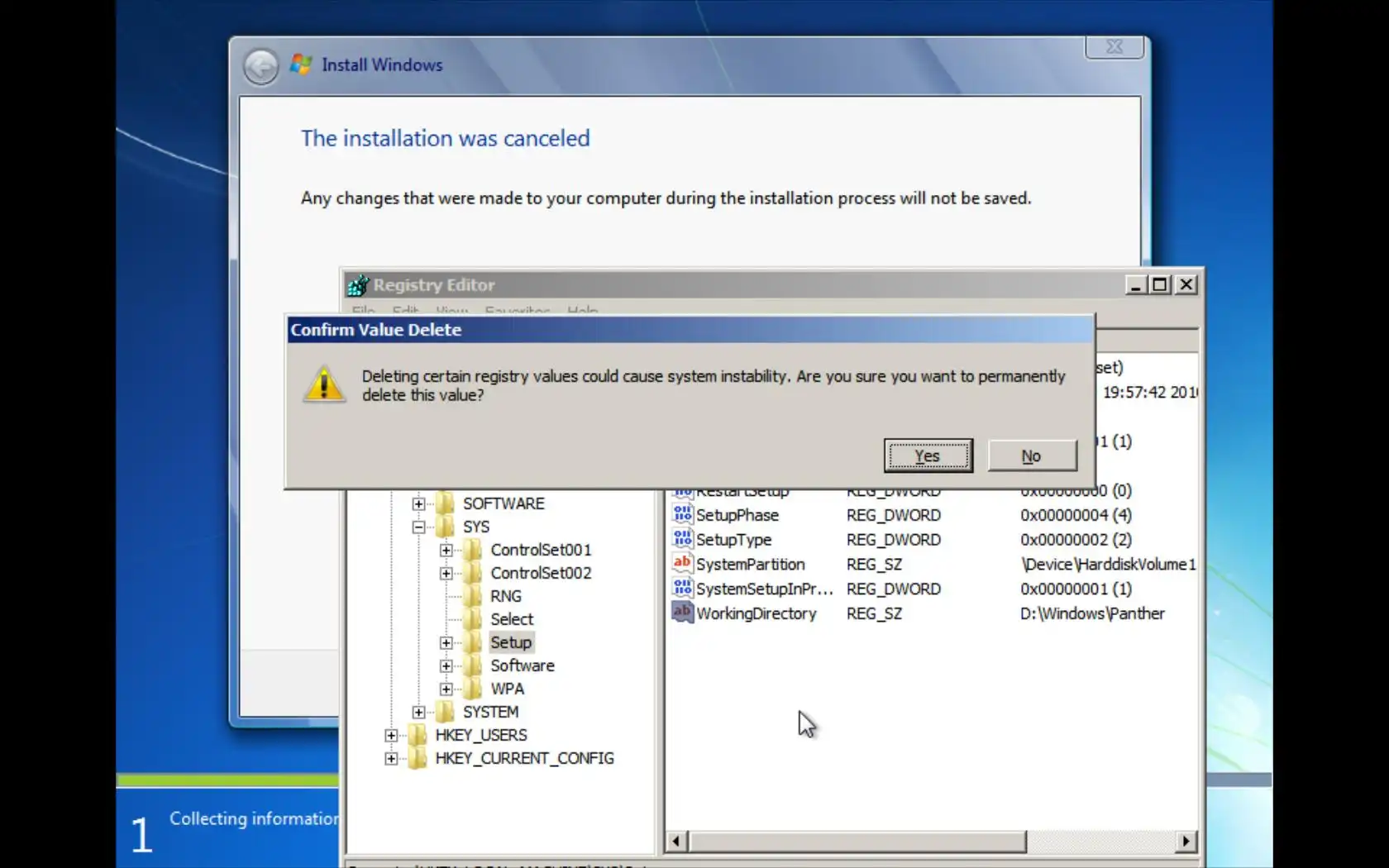This screenshot has height=868, width=1389.
Task: Select the SystemPartition value name
Action: pyautogui.click(x=750, y=565)
